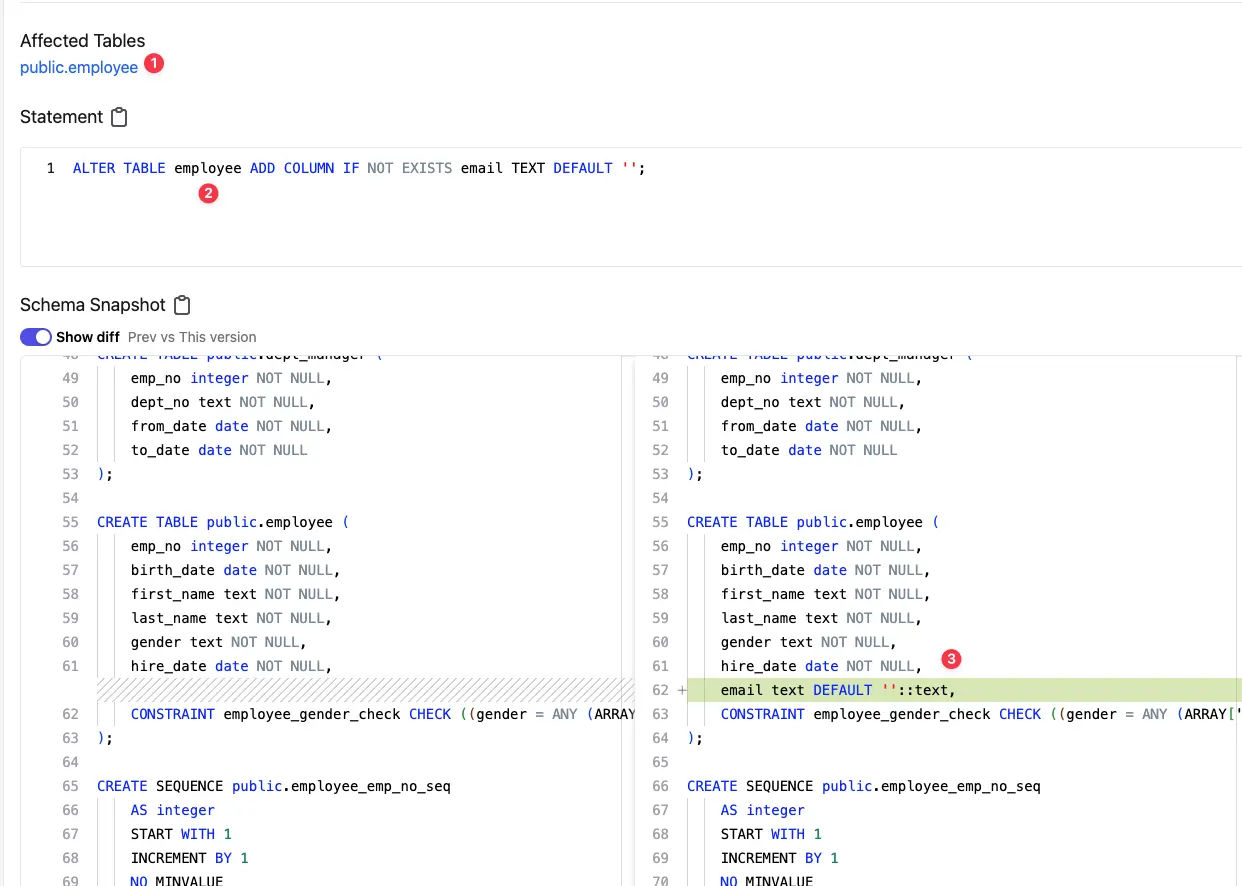This screenshot has width=1242, height=886.
Task: Copy the Schema Snapshot to clipboard
Action: pos(182,305)
